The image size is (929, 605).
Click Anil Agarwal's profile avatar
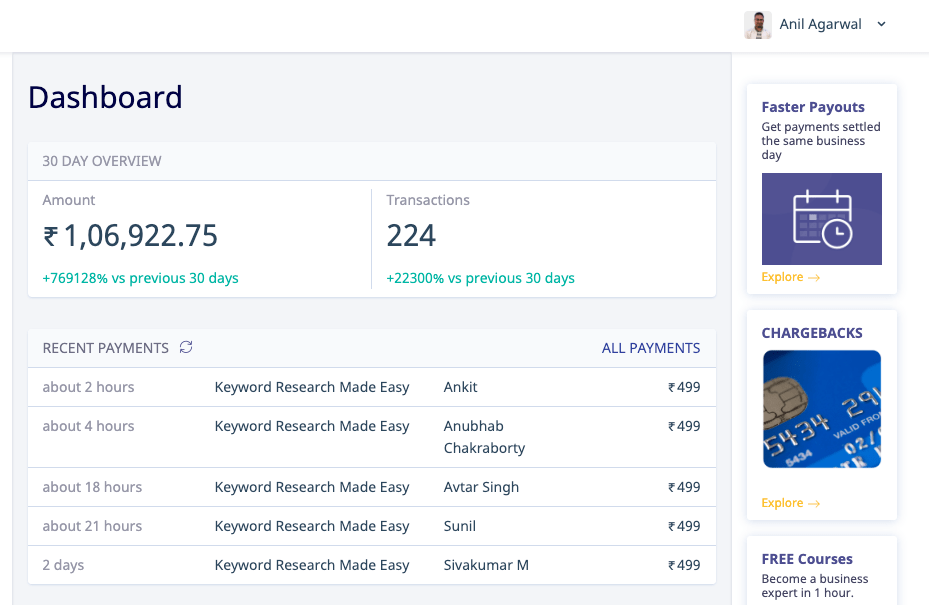pyautogui.click(x=758, y=25)
